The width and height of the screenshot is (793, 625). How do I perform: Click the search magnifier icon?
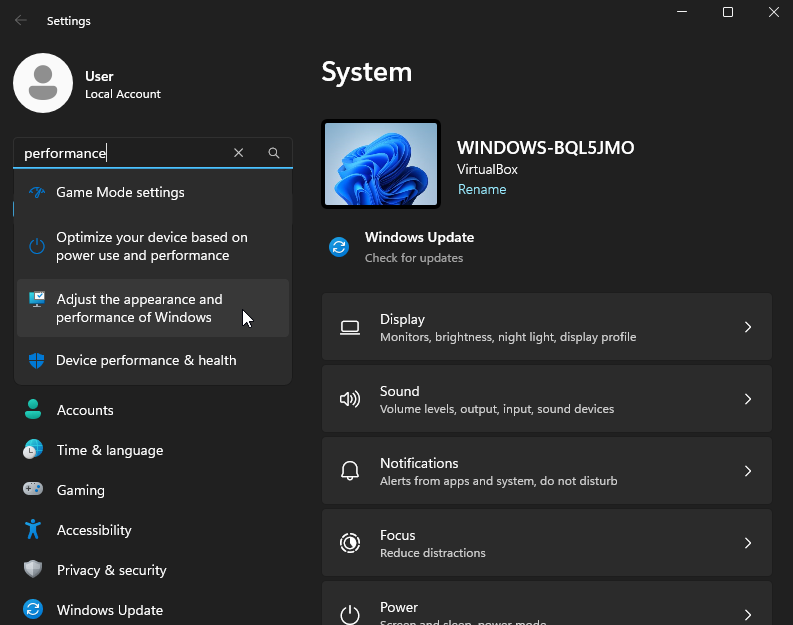click(x=274, y=153)
